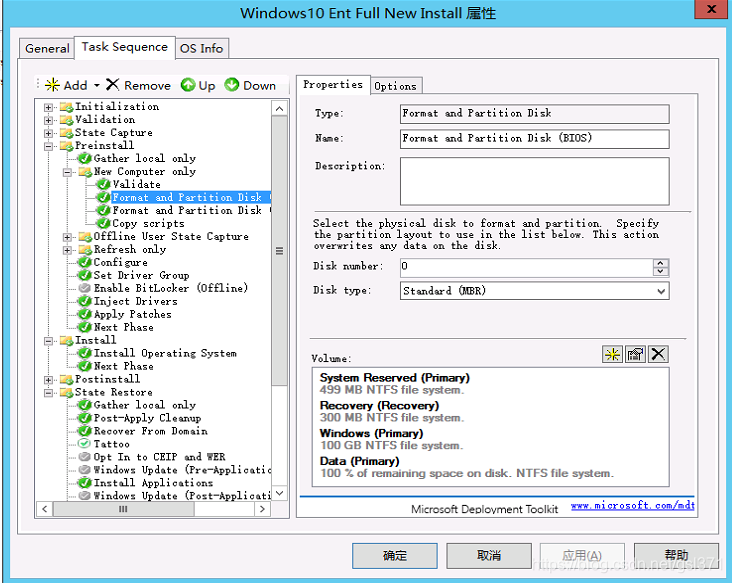Select Enable BitLocker (Offline) step

(x=170, y=288)
